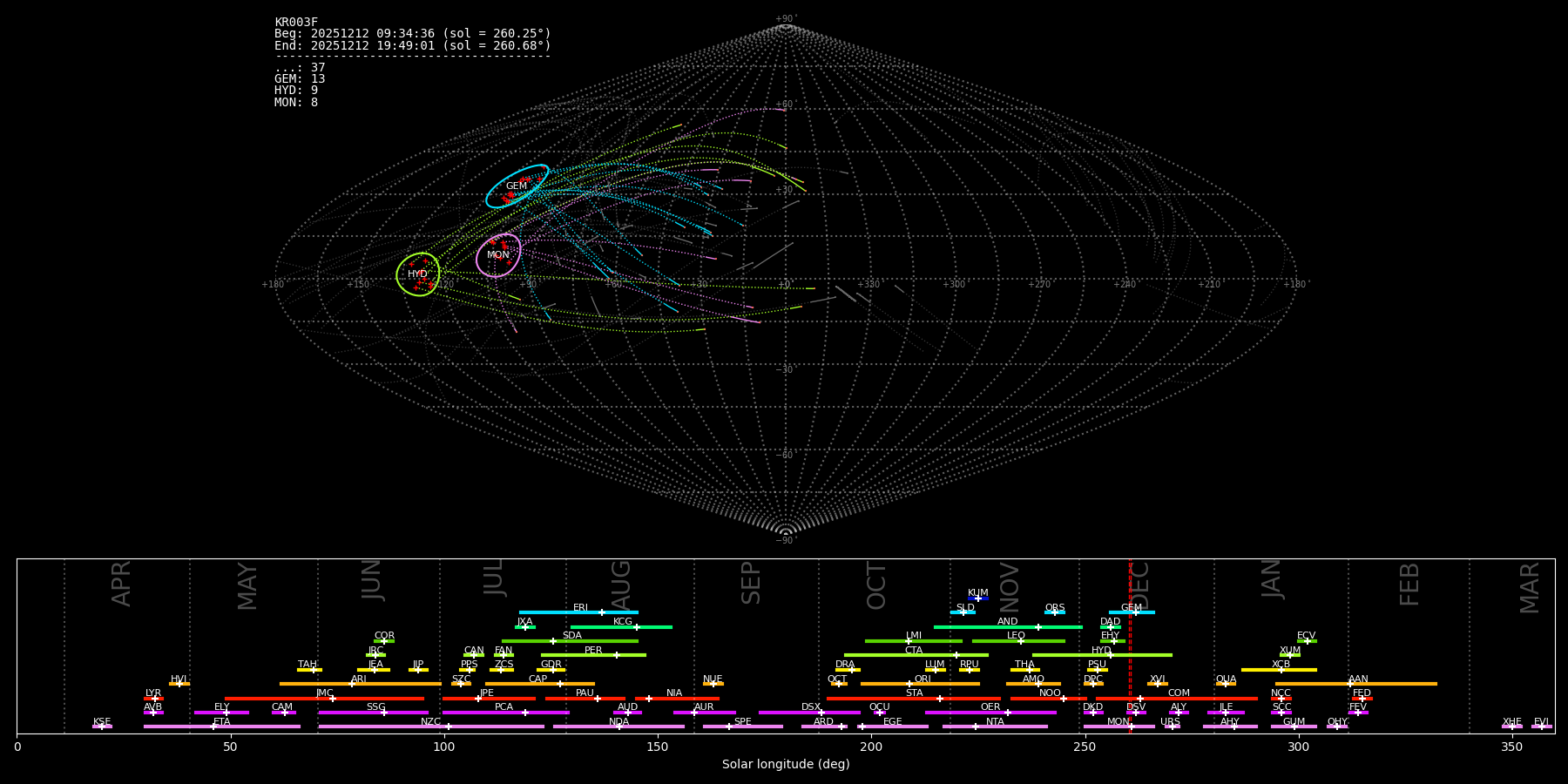
Task: Select the KR003F station title text
Action: (x=296, y=23)
